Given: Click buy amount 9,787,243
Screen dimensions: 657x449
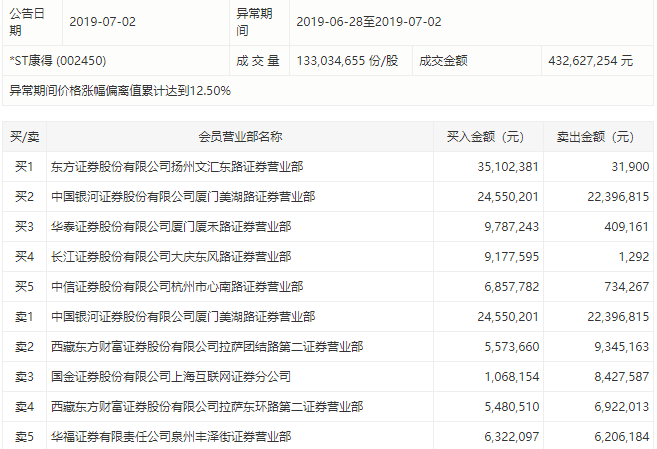Looking at the screenshot, I should (x=512, y=227).
